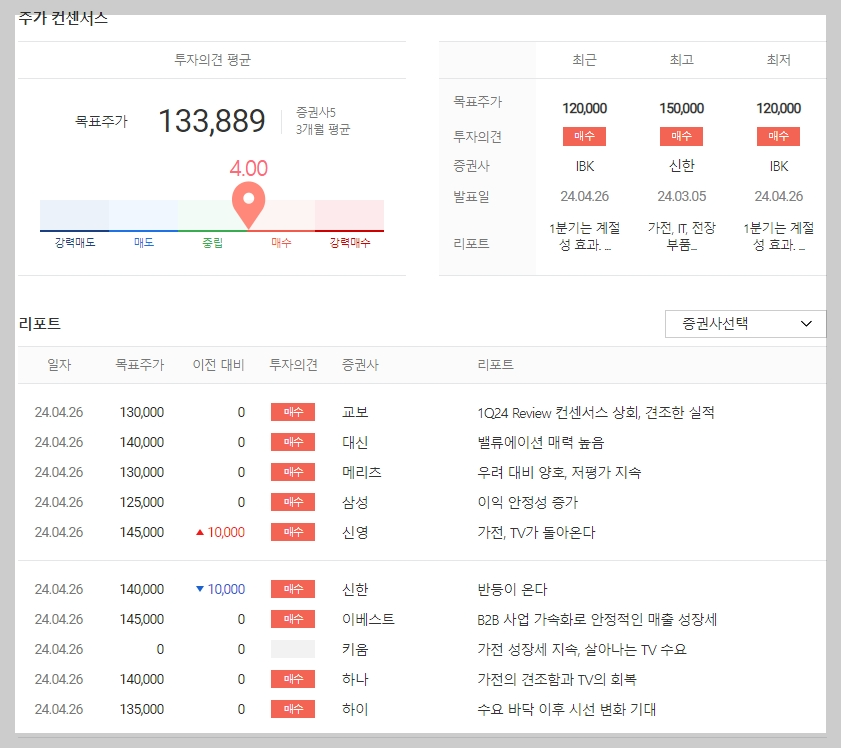Open report '반등이 온다'

[512, 589]
